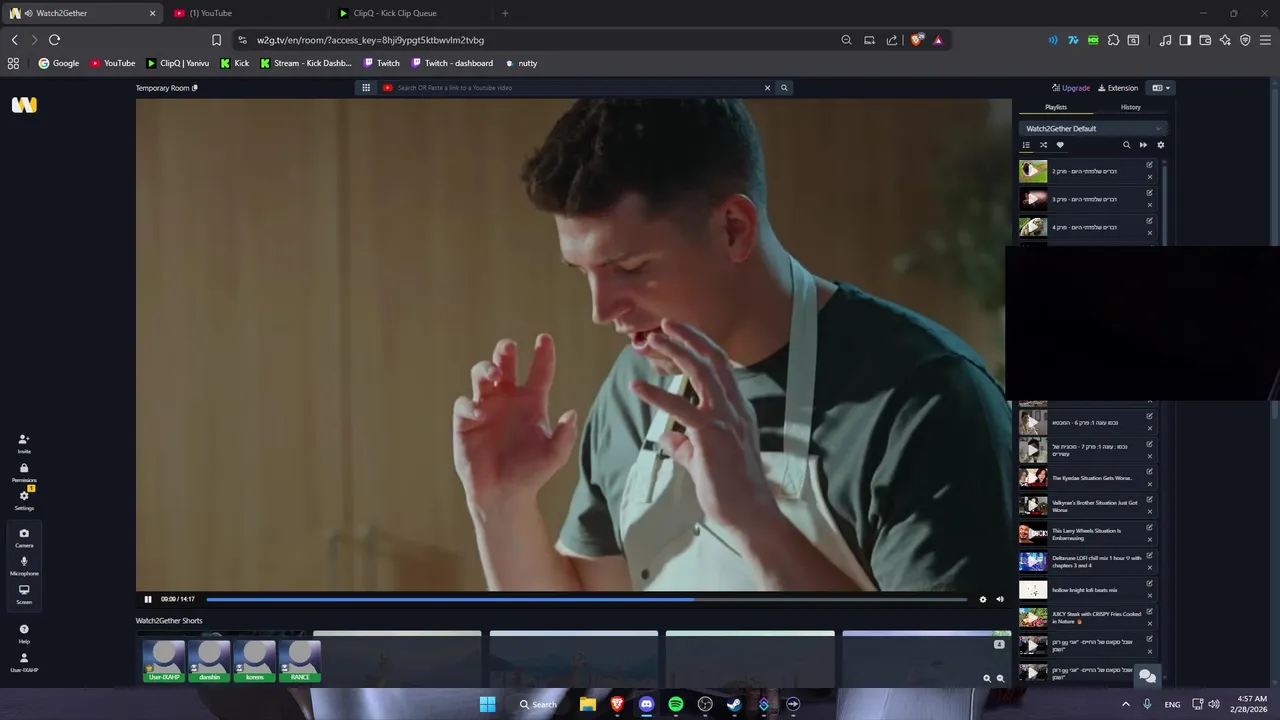
Task: Edit 'JUICY Steak with CRISPY Fries' item
Action: pos(1149,612)
